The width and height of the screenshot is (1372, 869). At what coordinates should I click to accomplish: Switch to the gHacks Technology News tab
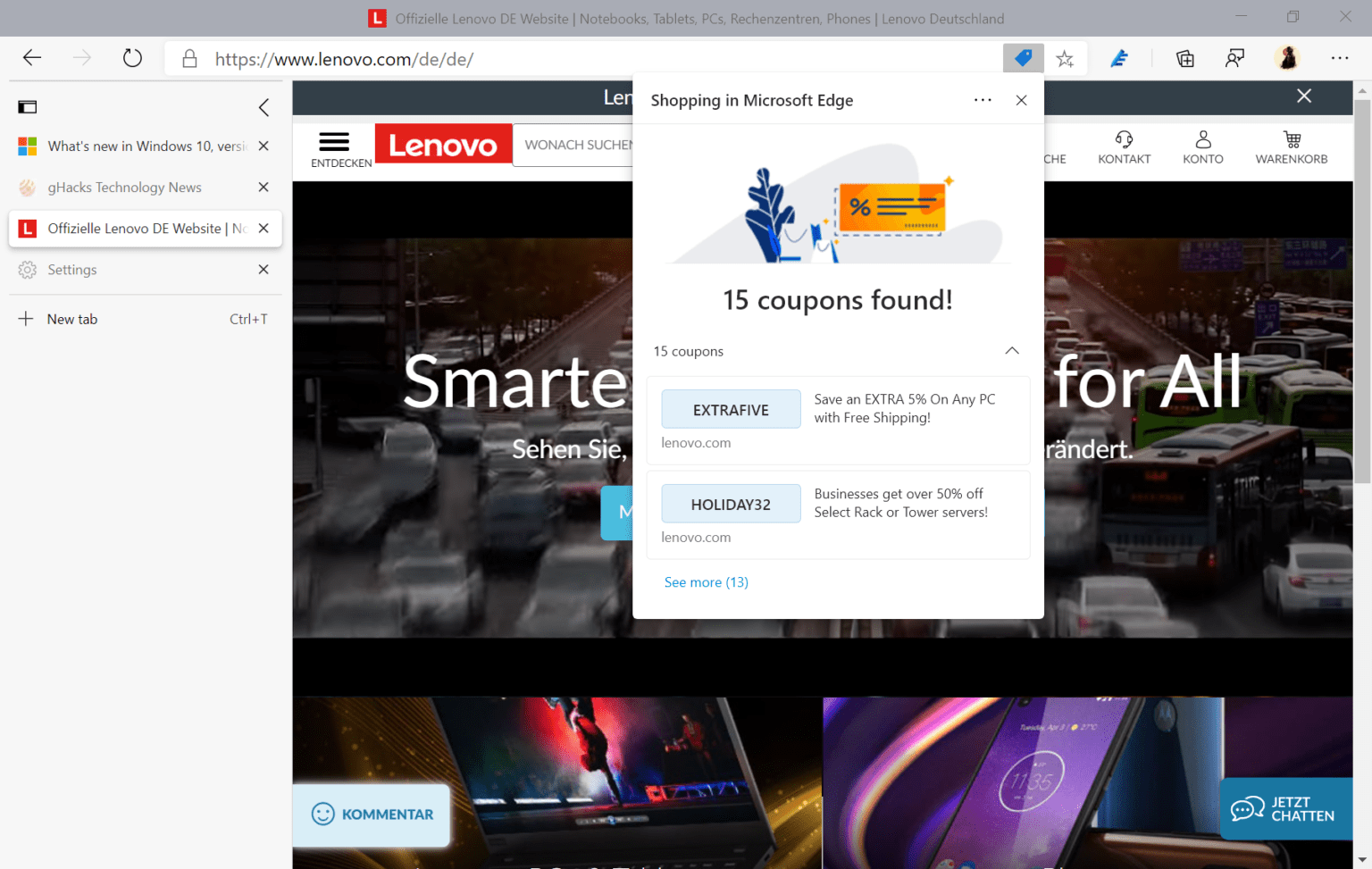coord(125,188)
